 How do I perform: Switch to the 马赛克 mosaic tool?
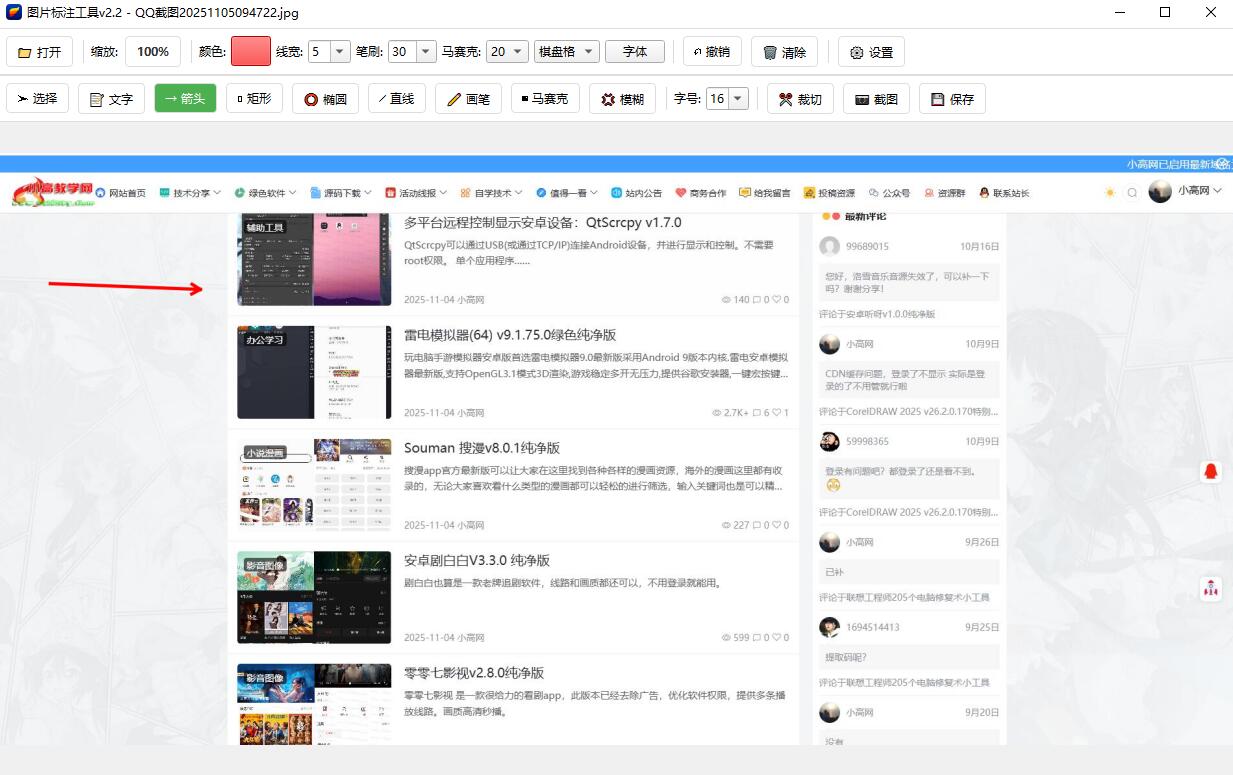tap(544, 98)
